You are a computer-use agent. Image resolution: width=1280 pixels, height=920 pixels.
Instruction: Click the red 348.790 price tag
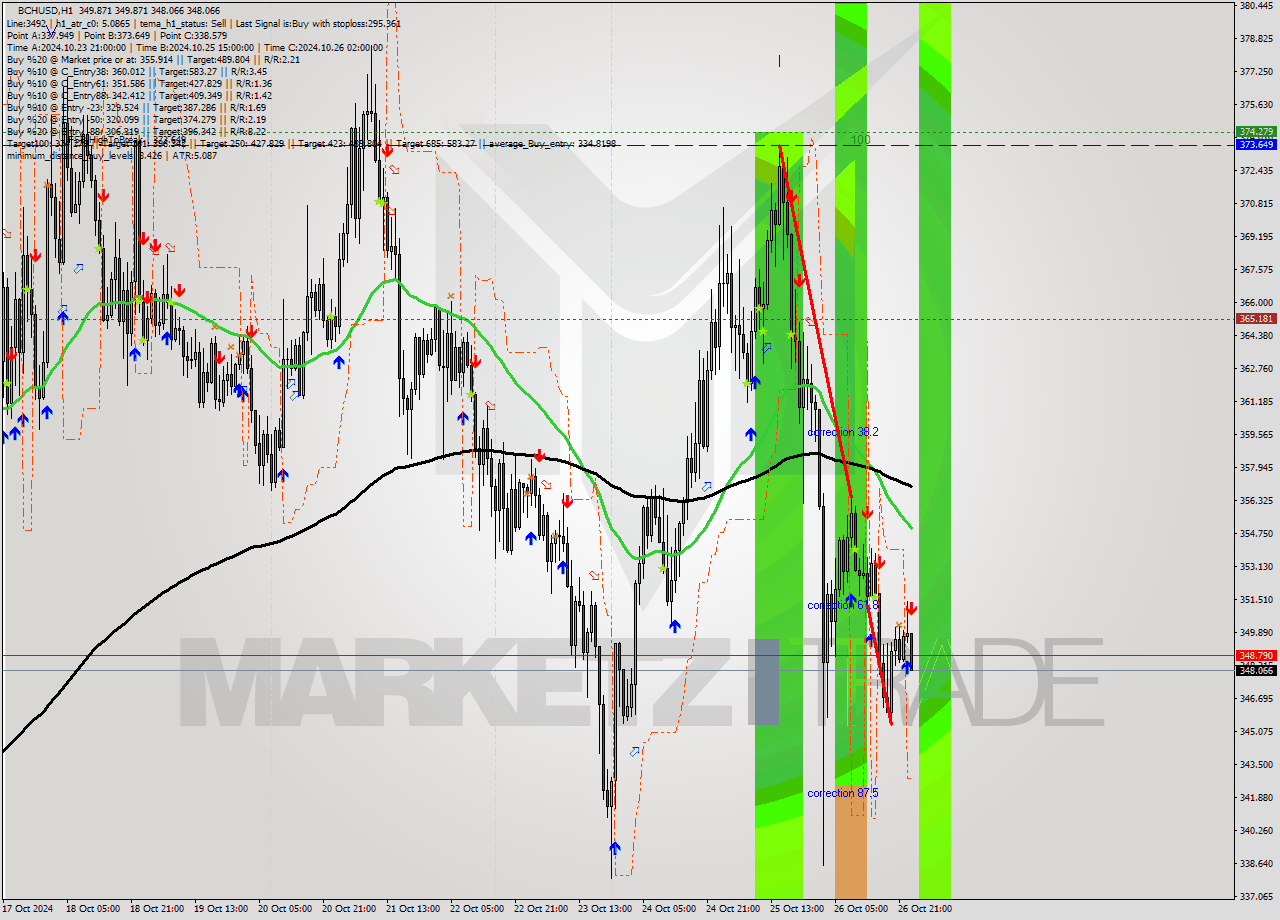click(1256, 656)
